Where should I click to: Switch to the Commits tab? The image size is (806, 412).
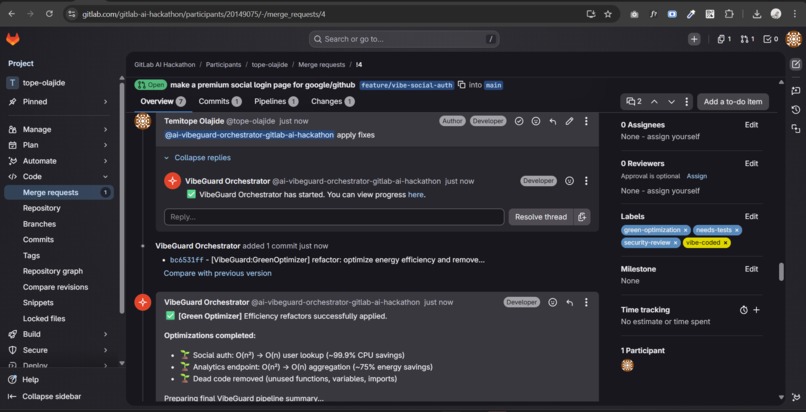click(220, 102)
